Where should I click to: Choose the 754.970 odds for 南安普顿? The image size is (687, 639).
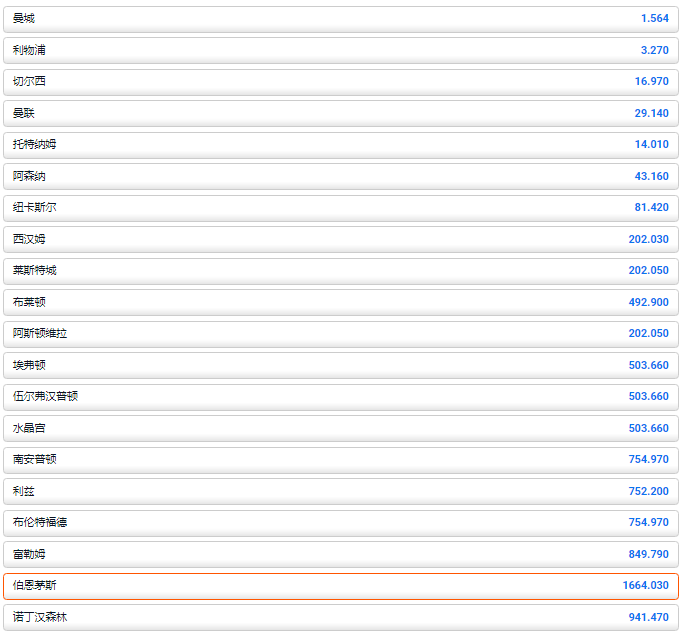(648, 460)
